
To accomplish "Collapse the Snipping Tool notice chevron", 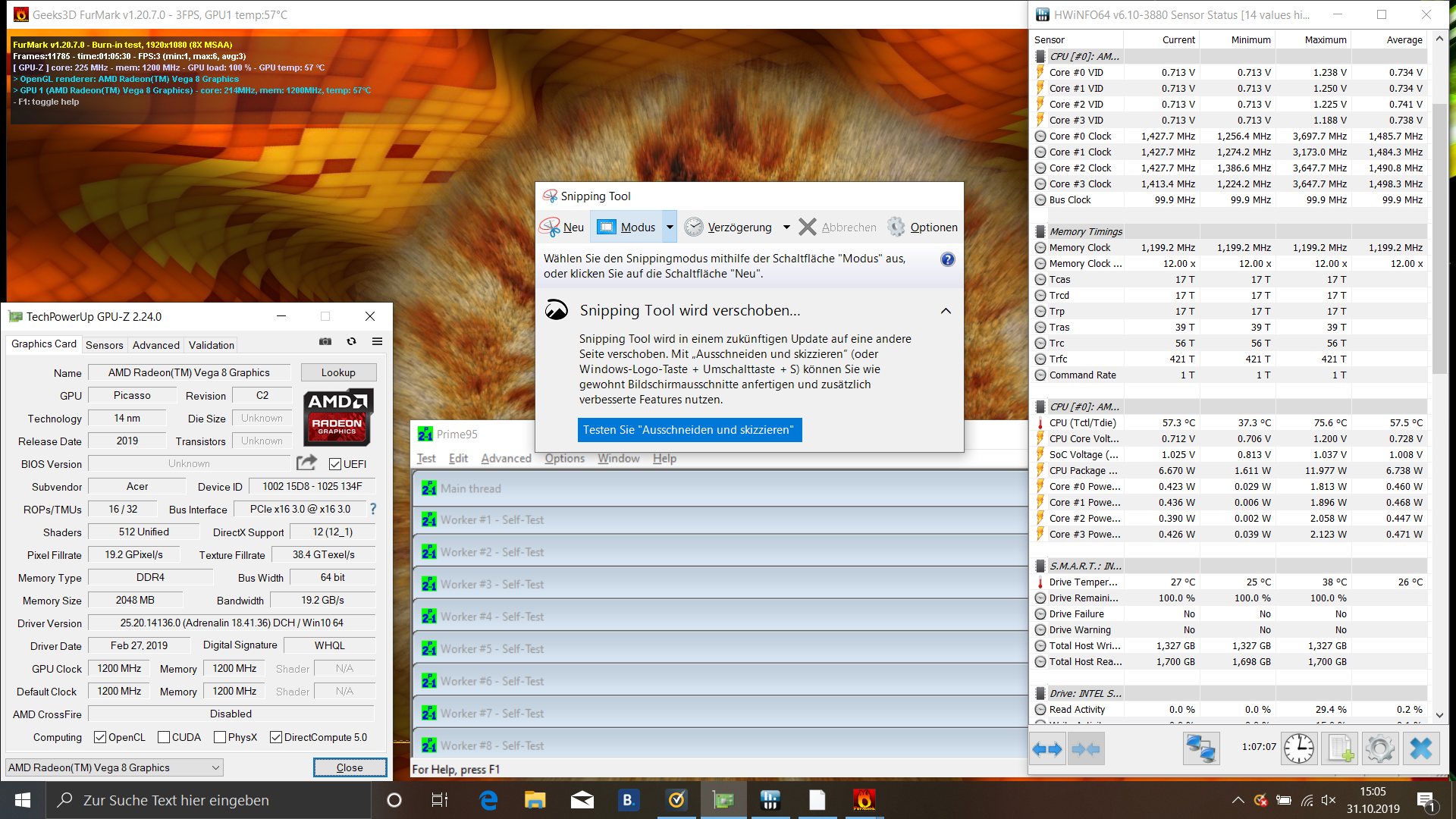I will (x=946, y=311).
